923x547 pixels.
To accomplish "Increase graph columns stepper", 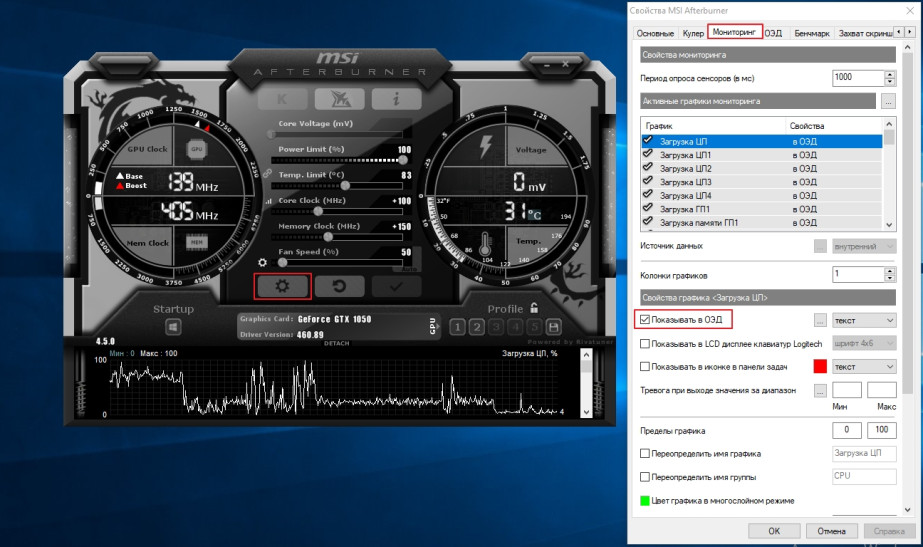I will tap(890, 270).
